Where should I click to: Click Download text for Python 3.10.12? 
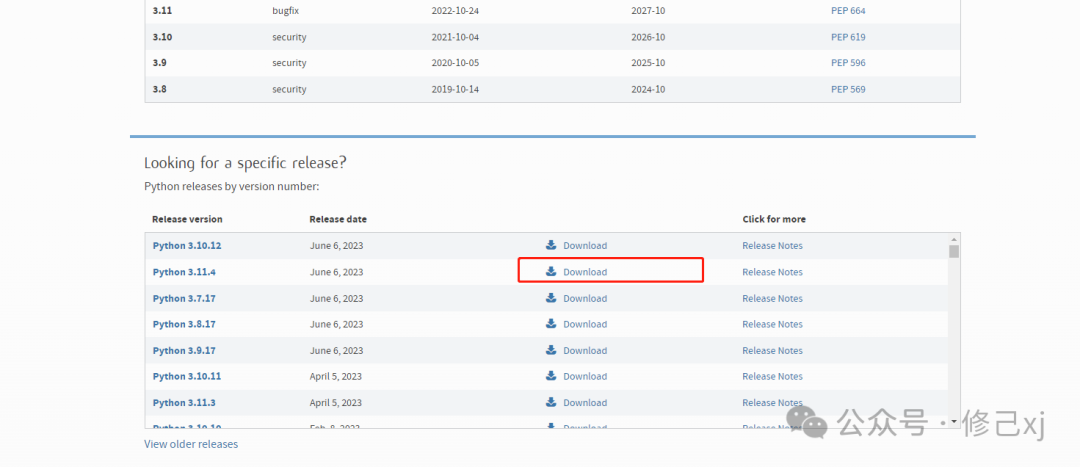[585, 246]
